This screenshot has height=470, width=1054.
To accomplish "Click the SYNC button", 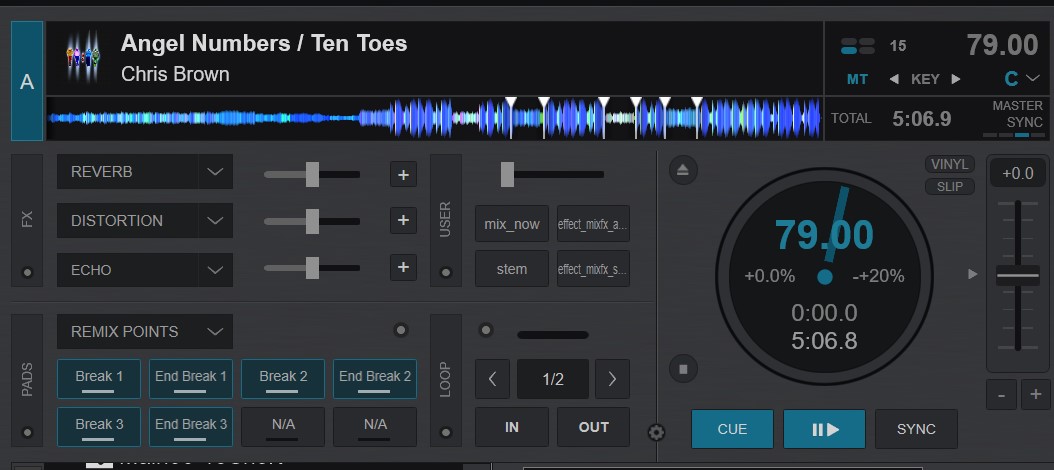I will [x=916, y=429].
